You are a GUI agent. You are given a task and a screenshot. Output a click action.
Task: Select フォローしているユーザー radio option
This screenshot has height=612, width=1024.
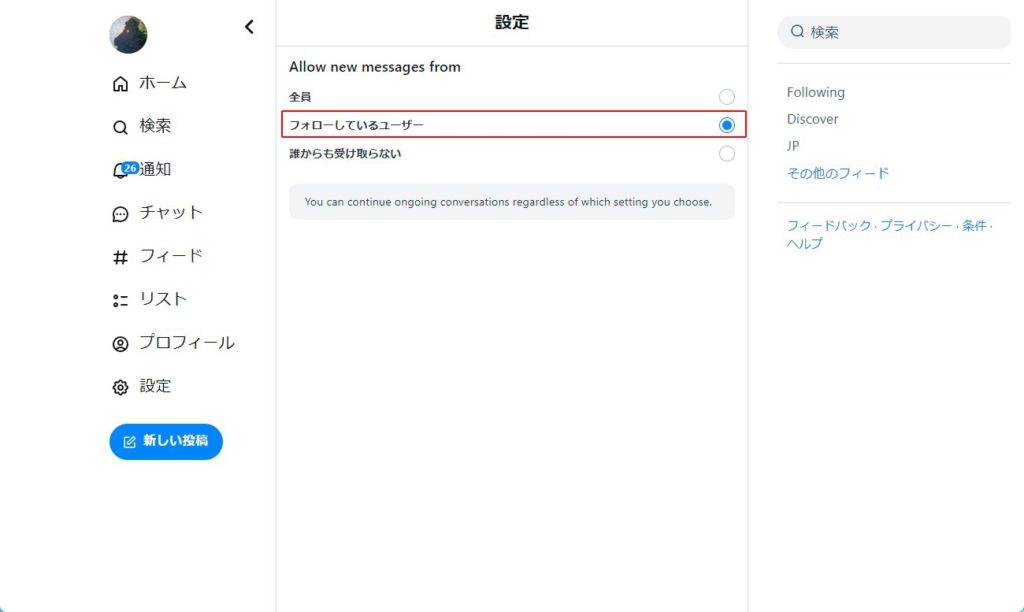727,125
